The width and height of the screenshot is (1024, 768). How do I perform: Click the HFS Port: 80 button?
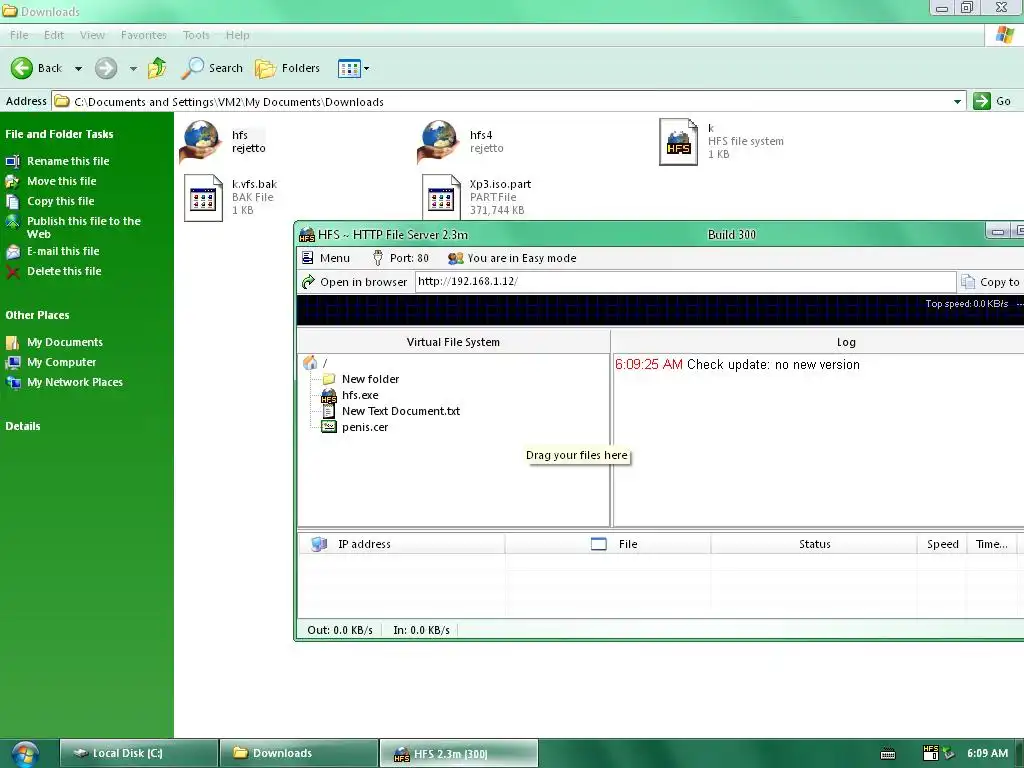pos(400,258)
